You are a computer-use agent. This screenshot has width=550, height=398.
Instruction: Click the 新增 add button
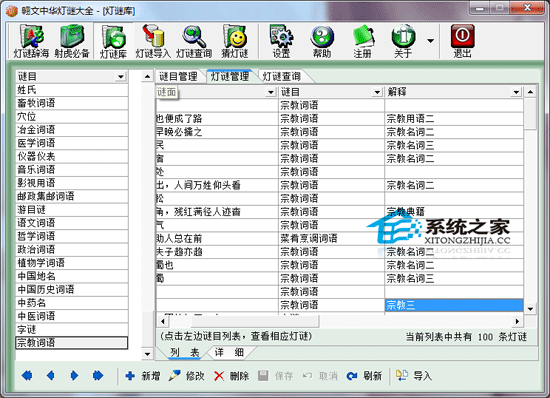[143, 376]
